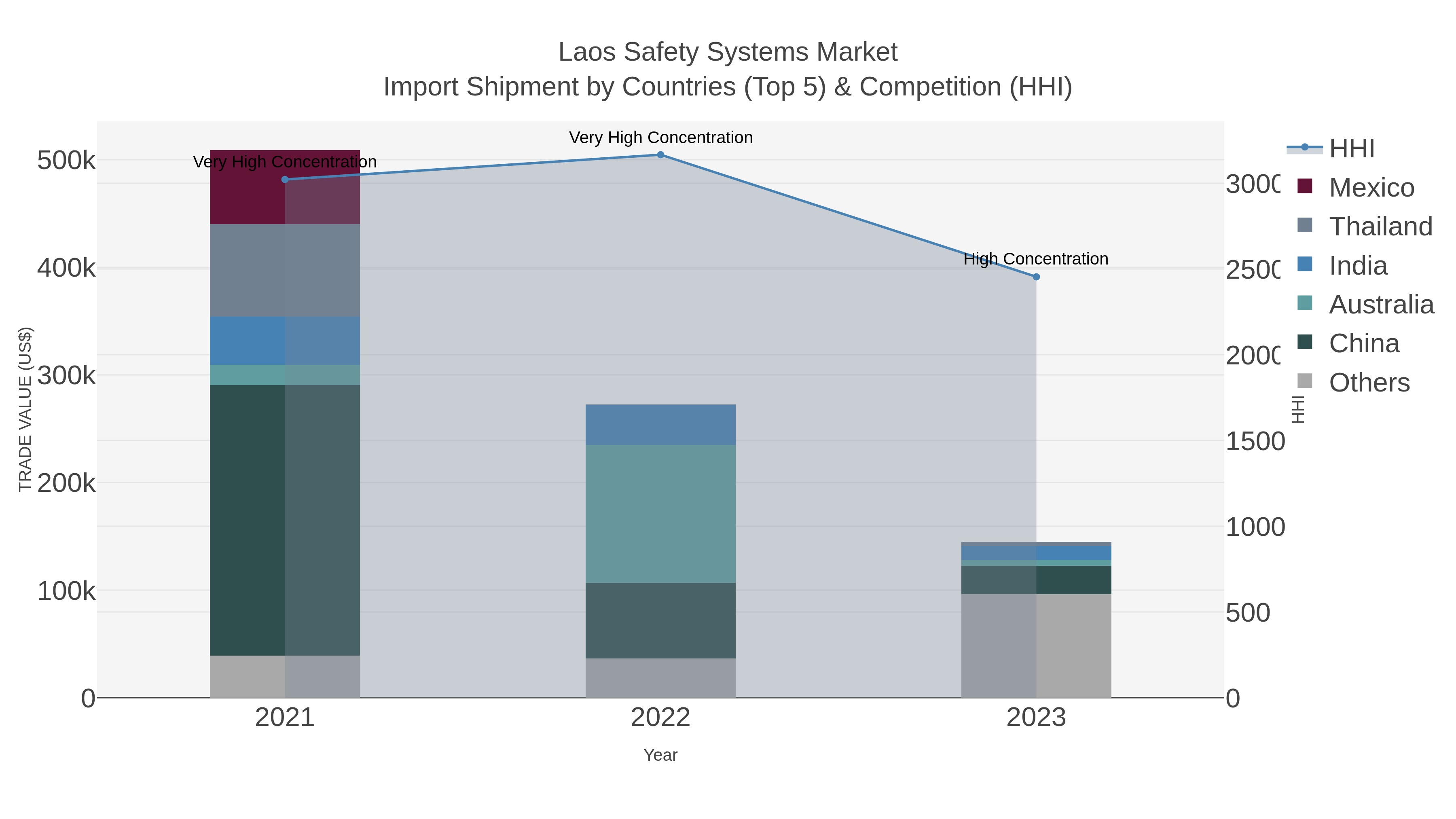
Task: Click the Mexico maroon legend swatch
Action: [1304, 186]
